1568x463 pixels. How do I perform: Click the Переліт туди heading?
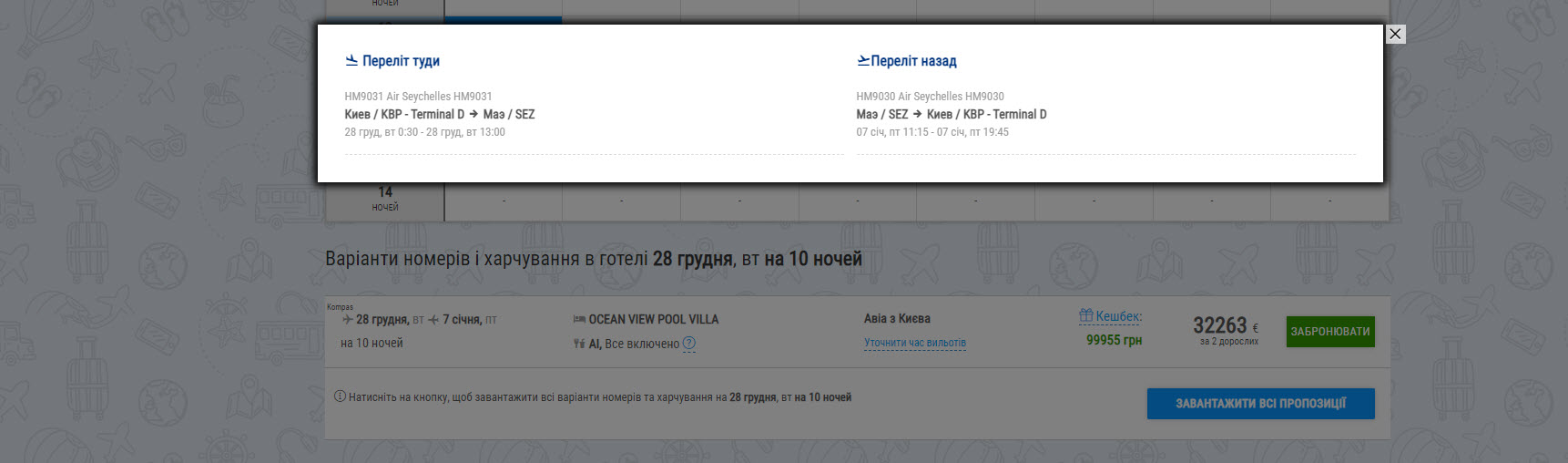(401, 61)
